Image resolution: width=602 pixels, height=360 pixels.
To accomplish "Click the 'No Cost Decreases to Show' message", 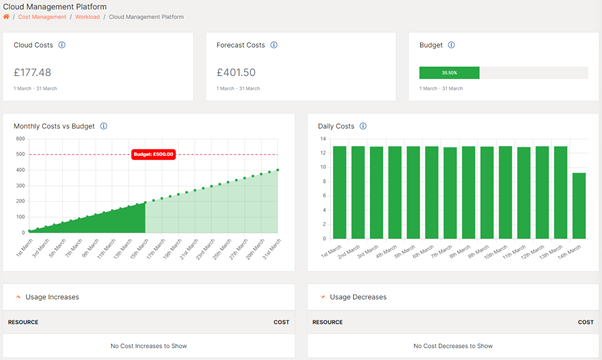I will click(x=453, y=346).
